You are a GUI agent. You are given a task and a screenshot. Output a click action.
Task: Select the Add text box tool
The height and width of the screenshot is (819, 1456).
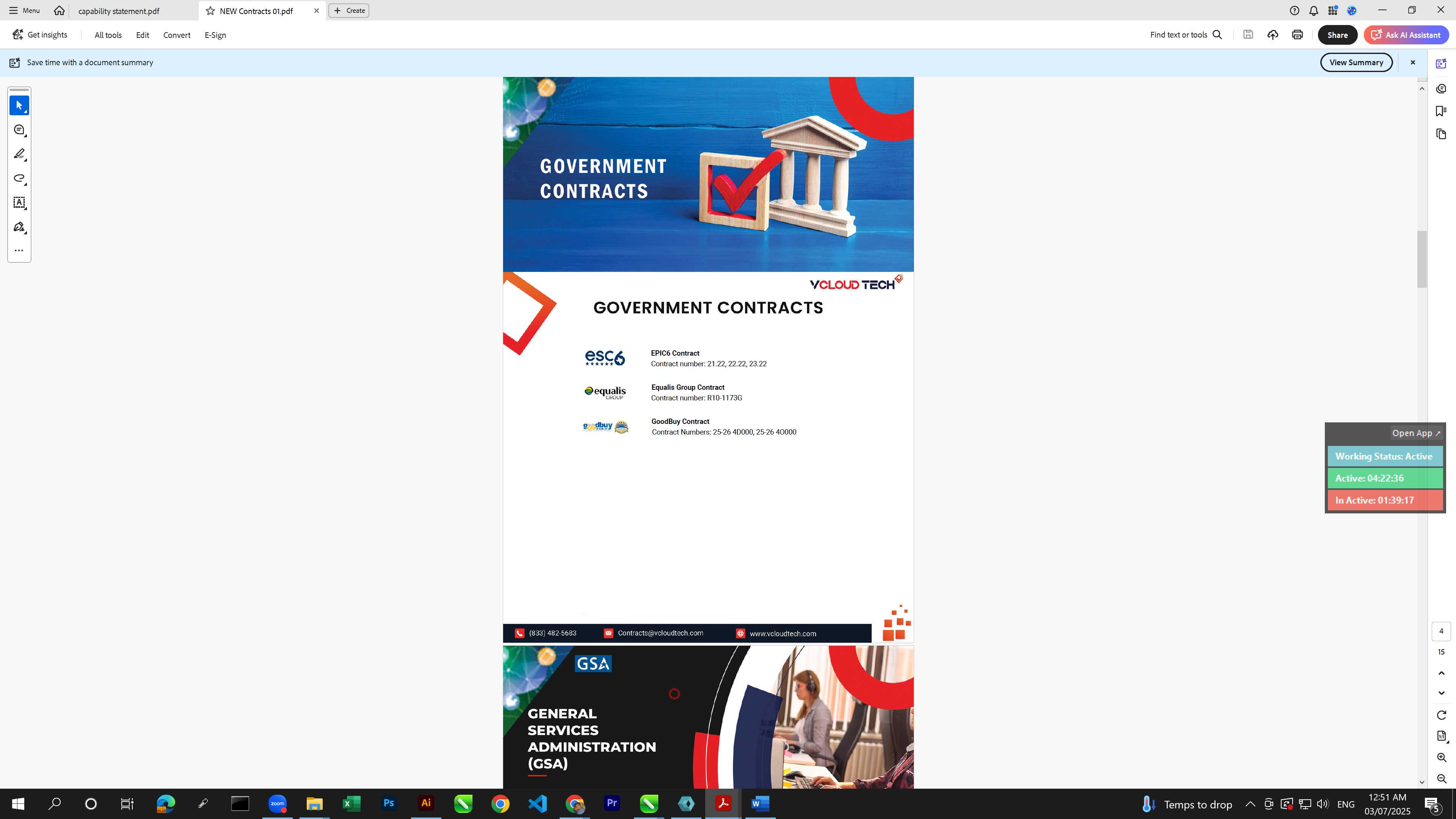click(x=19, y=202)
